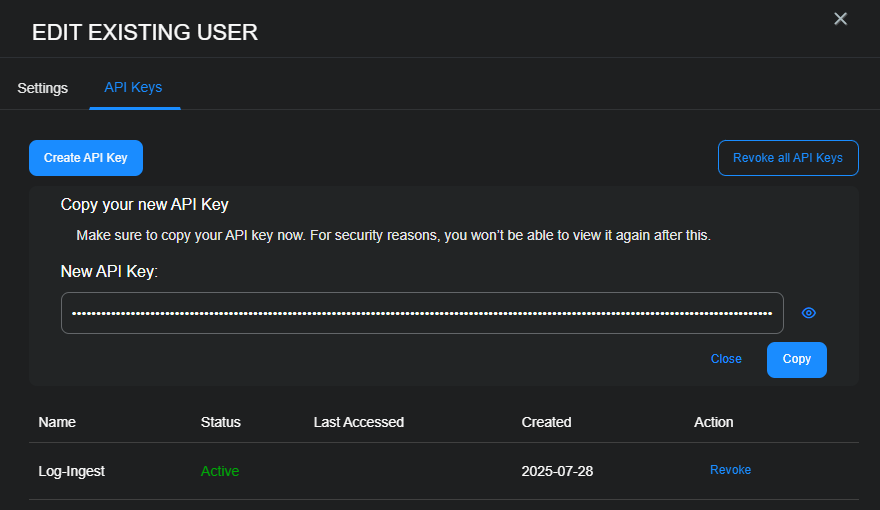Close the Edit Existing User dialog
The height and width of the screenshot is (510, 880).
click(x=840, y=19)
